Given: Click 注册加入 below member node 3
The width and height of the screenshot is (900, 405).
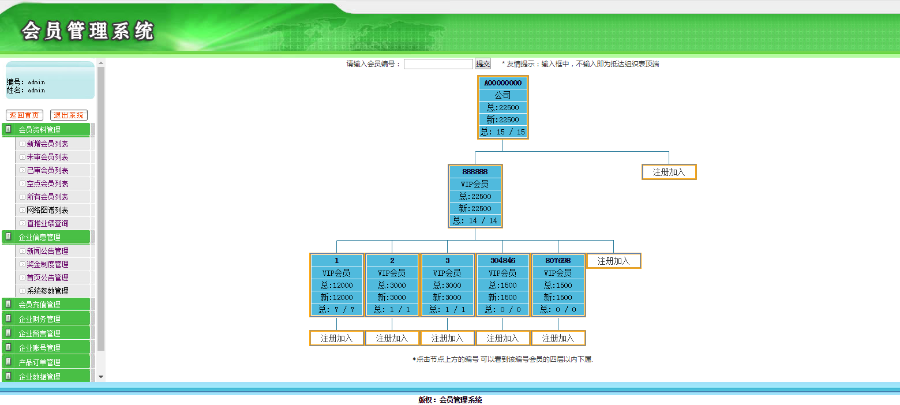Looking at the screenshot, I should 448,338.
